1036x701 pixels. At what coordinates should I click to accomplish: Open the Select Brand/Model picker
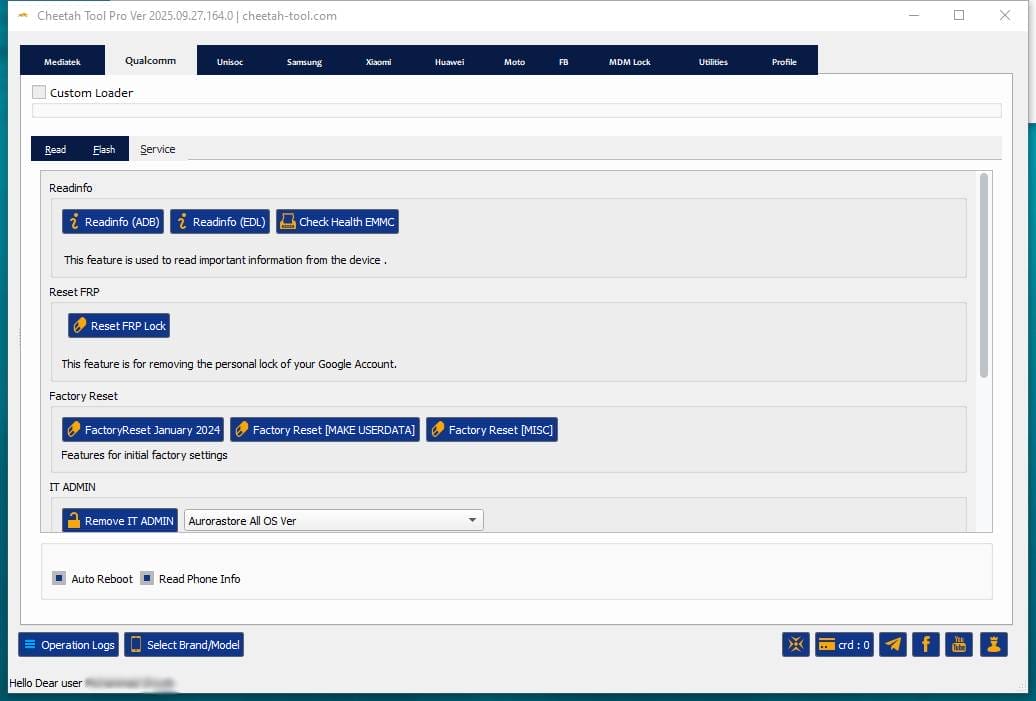coord(184,645)
